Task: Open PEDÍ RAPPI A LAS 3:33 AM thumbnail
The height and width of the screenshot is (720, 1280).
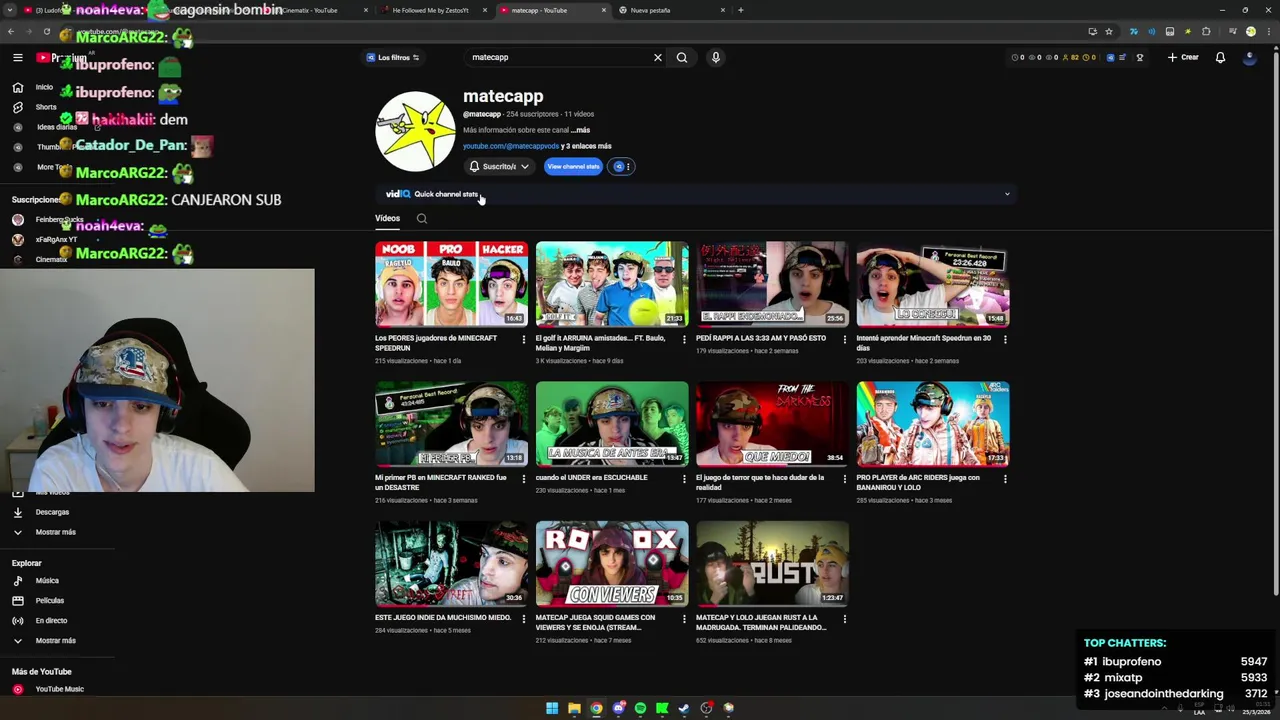Action: (772, 284)
